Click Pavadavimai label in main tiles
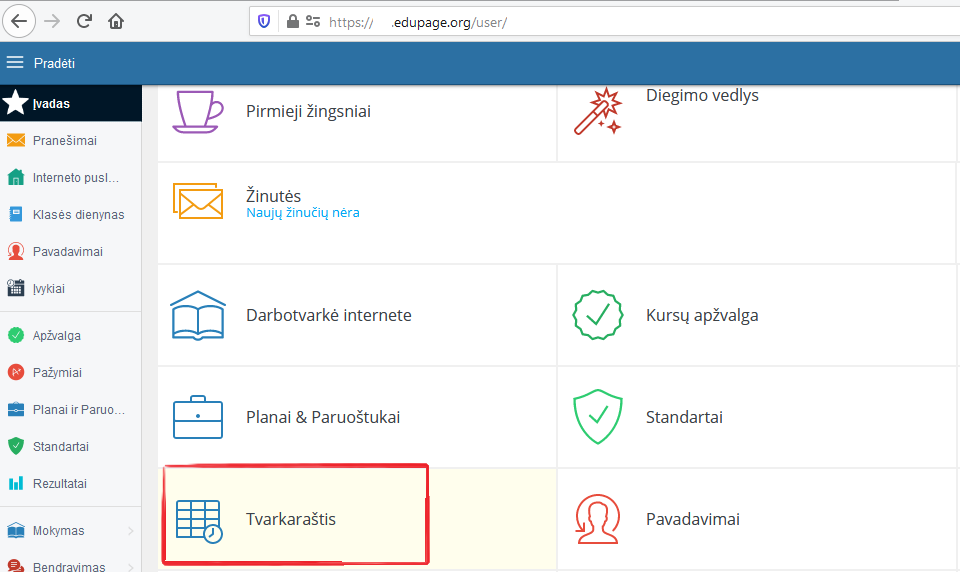Viewport: 960px width, 572px height. point(692,519)
